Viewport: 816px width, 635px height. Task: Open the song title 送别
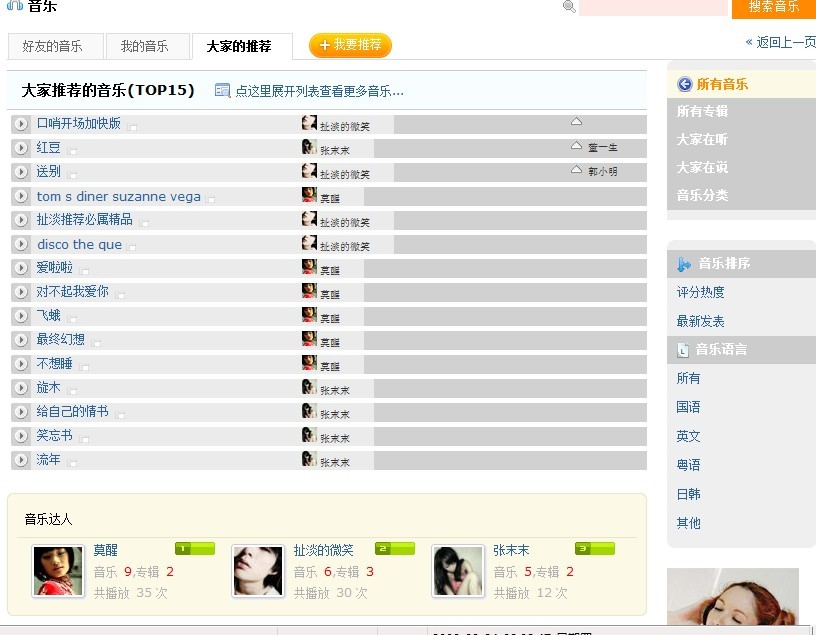(48, 171)
